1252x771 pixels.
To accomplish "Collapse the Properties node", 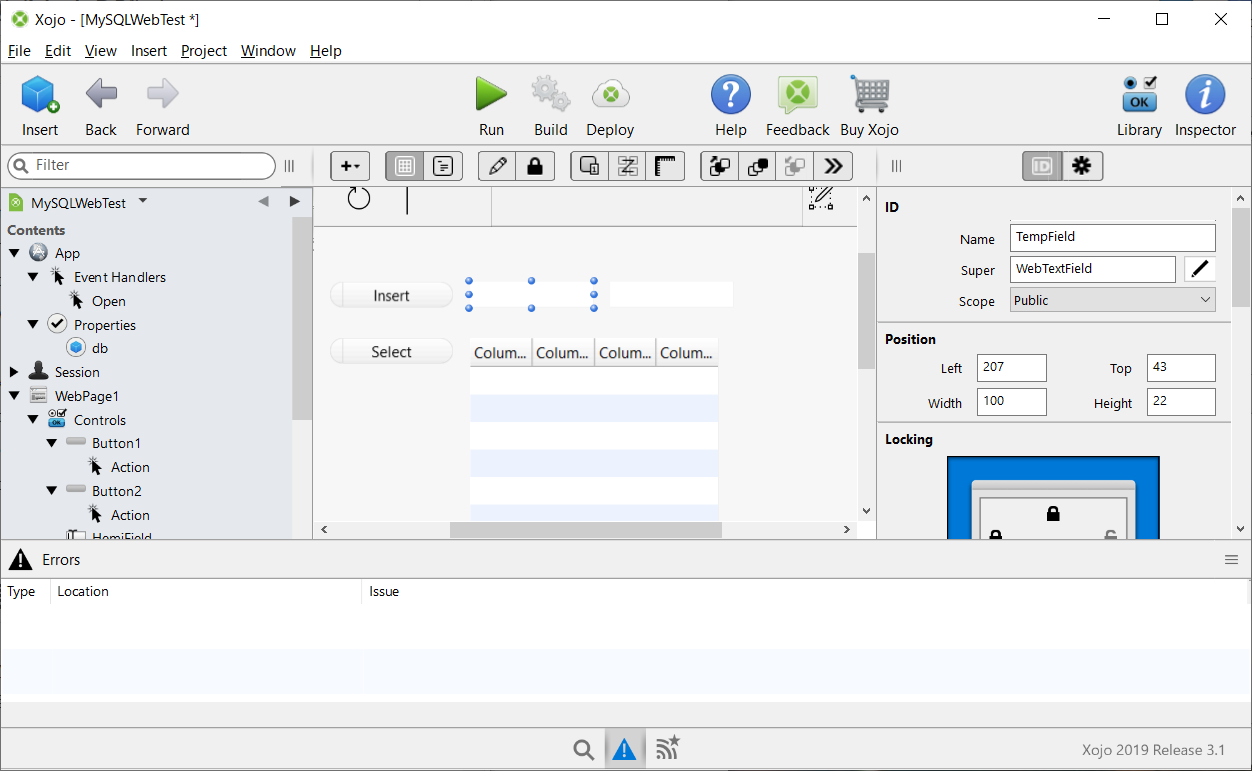I will coord(33,324).
